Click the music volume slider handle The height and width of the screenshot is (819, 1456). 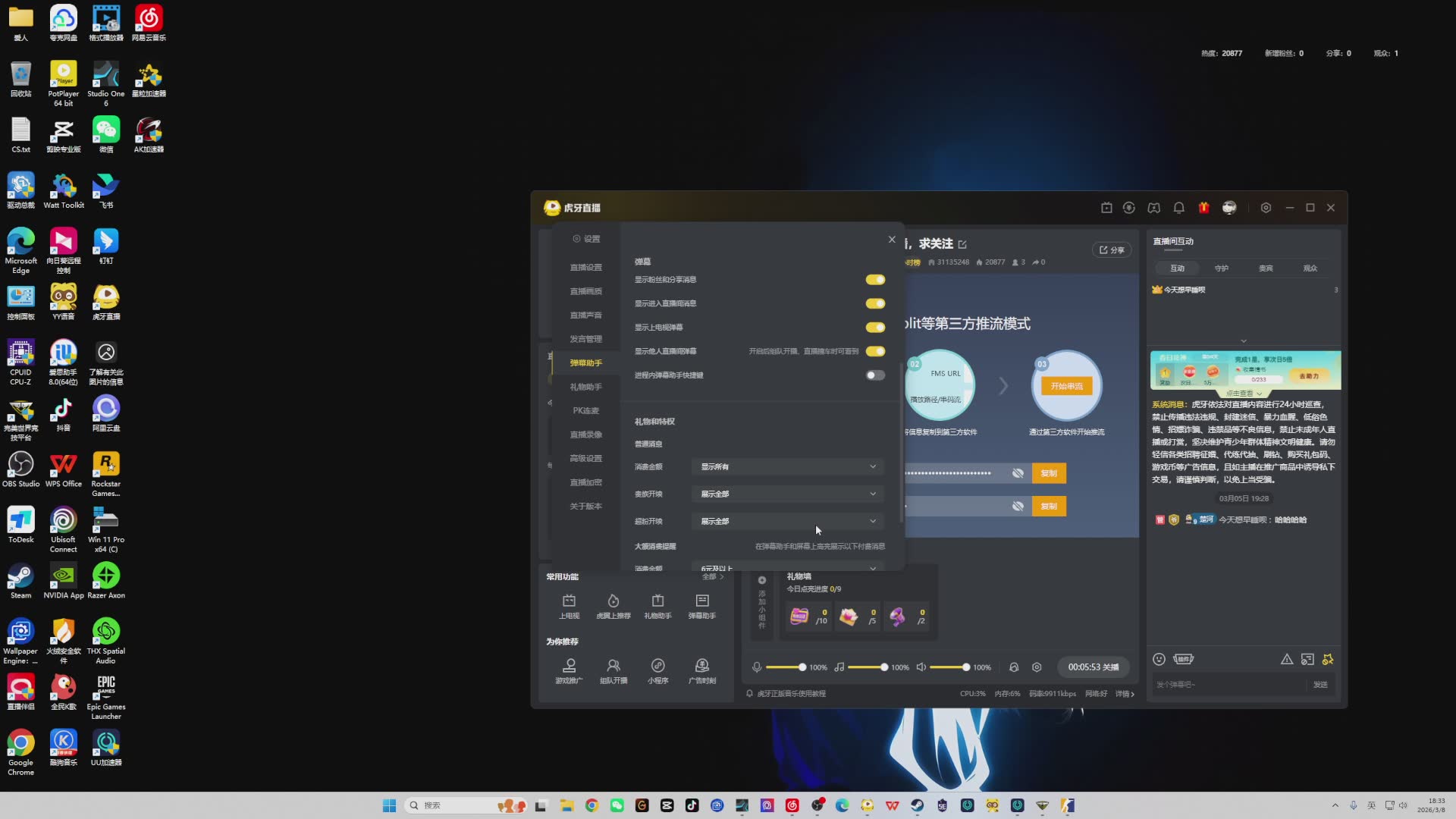pyautogui.click(x=883, y=667)
